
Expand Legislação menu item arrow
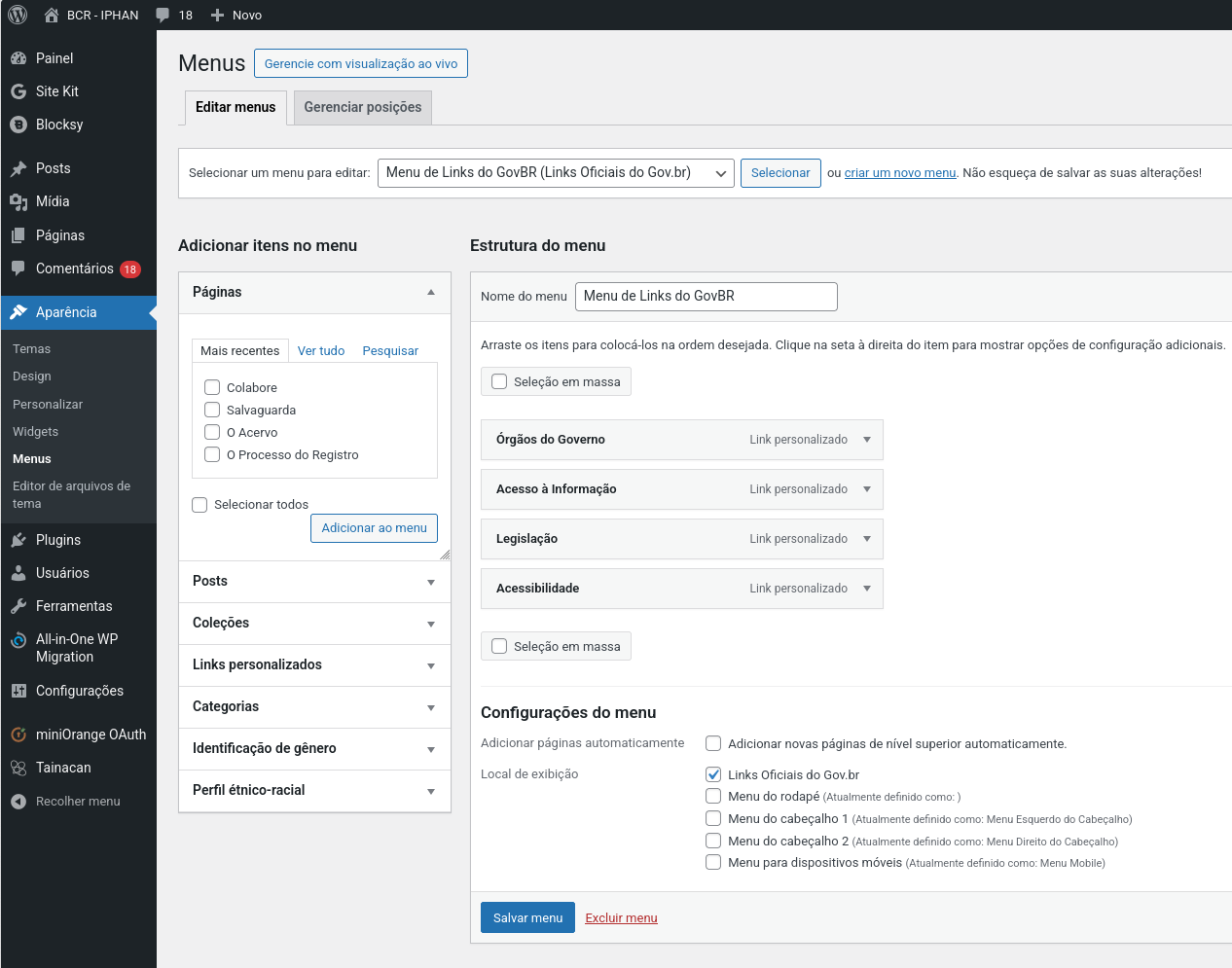coord(867,539)
